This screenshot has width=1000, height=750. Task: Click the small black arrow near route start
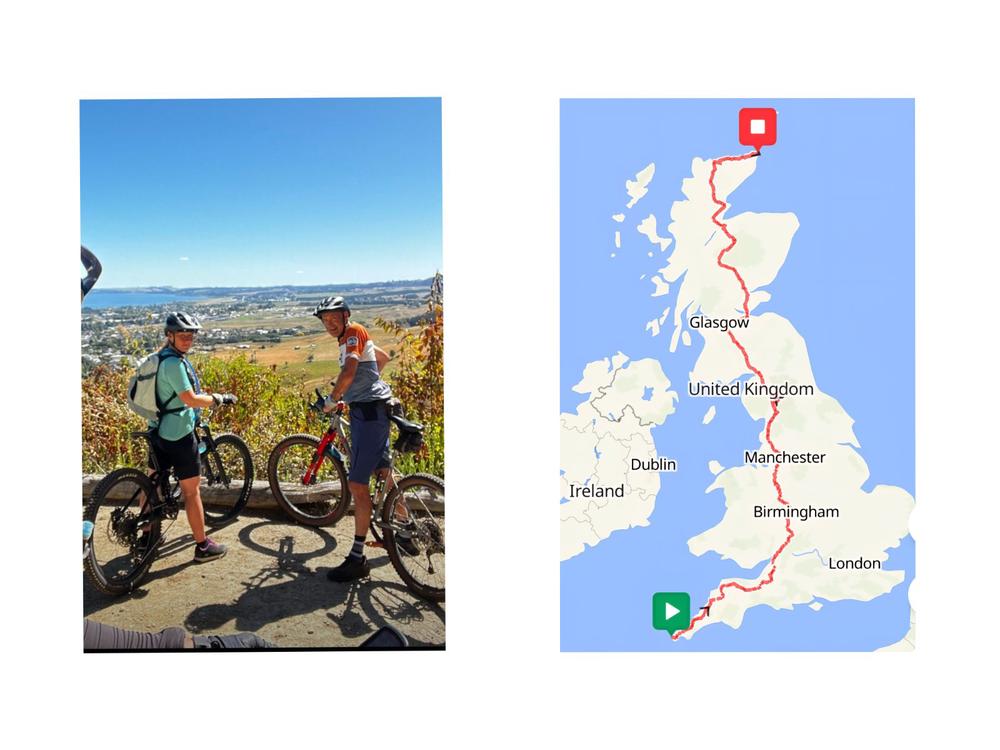[x=705, y=610]
